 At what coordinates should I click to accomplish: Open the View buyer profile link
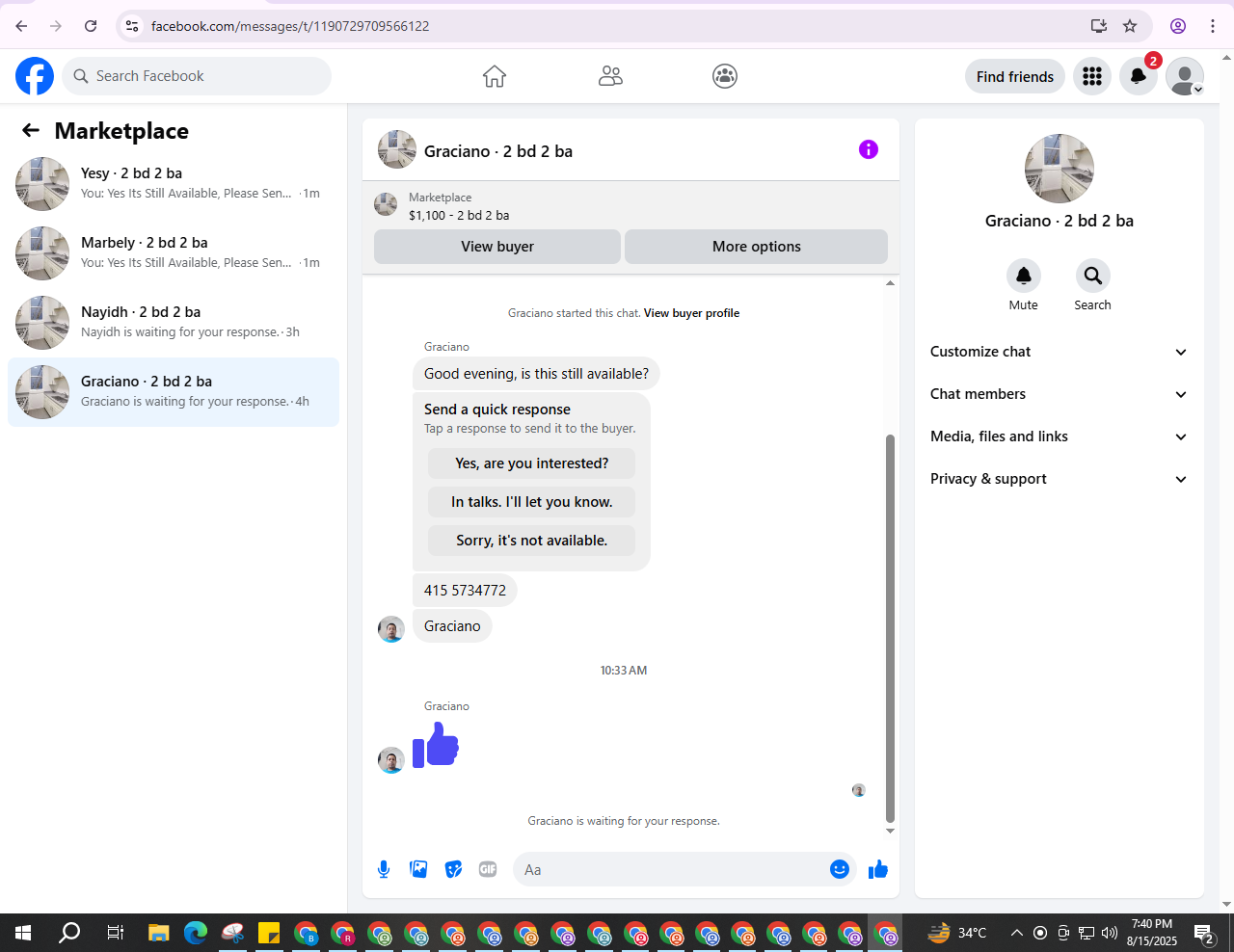pyautogui.click(x=691, y=313)
